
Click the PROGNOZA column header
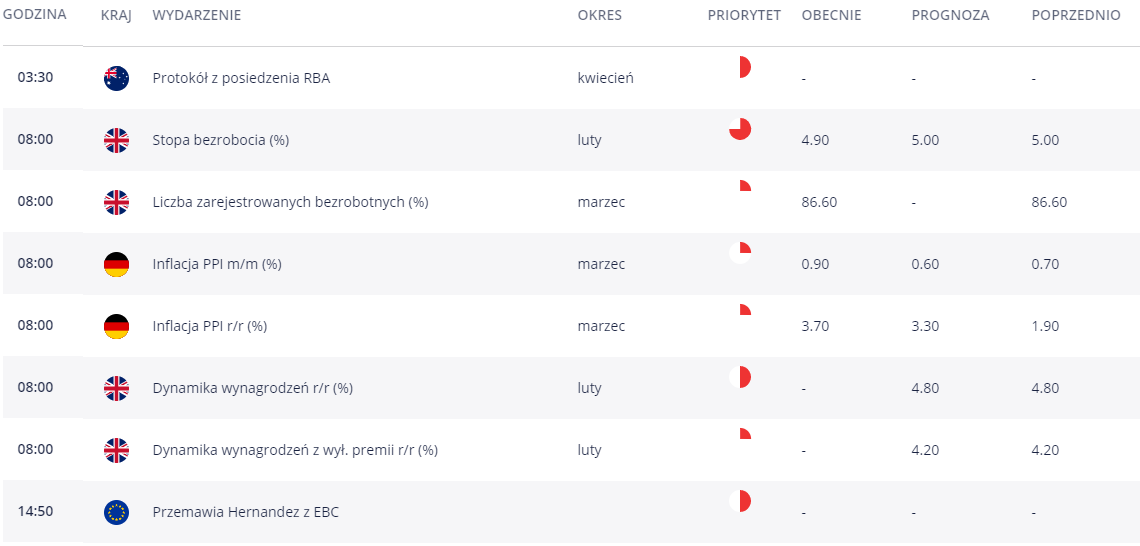click(942, 15)
